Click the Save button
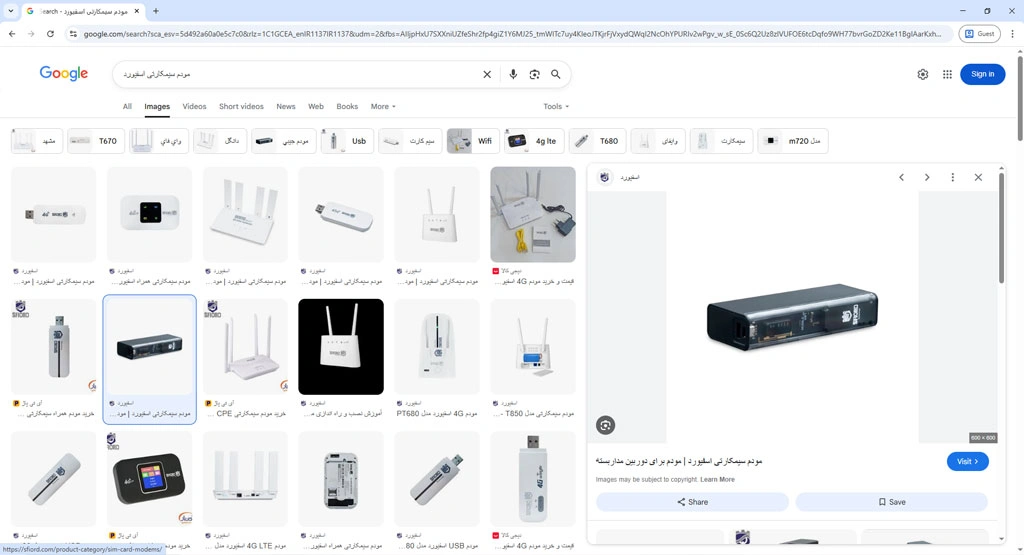This screenshot has width=1024, height=555. (891, 502)
